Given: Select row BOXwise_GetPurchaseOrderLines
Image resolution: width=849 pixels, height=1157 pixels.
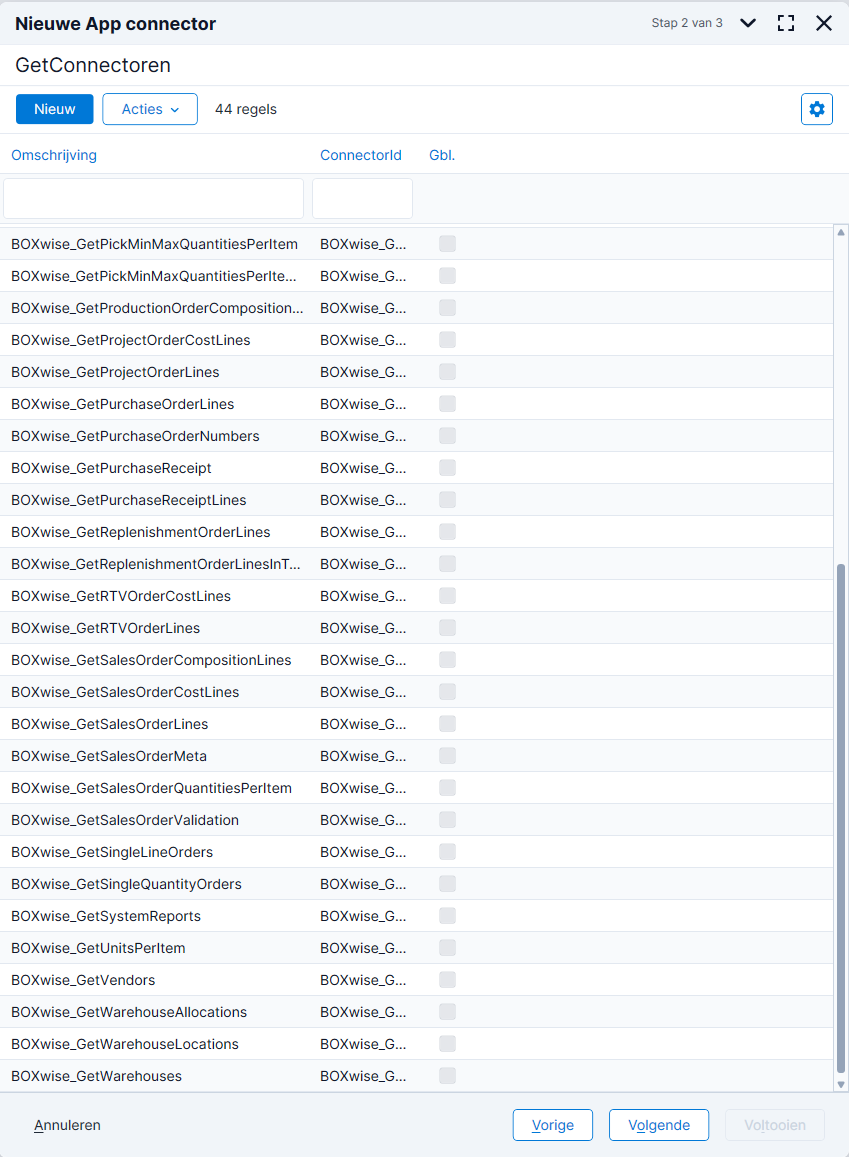Looking at the screenshot, I should (x=416, y=404).
